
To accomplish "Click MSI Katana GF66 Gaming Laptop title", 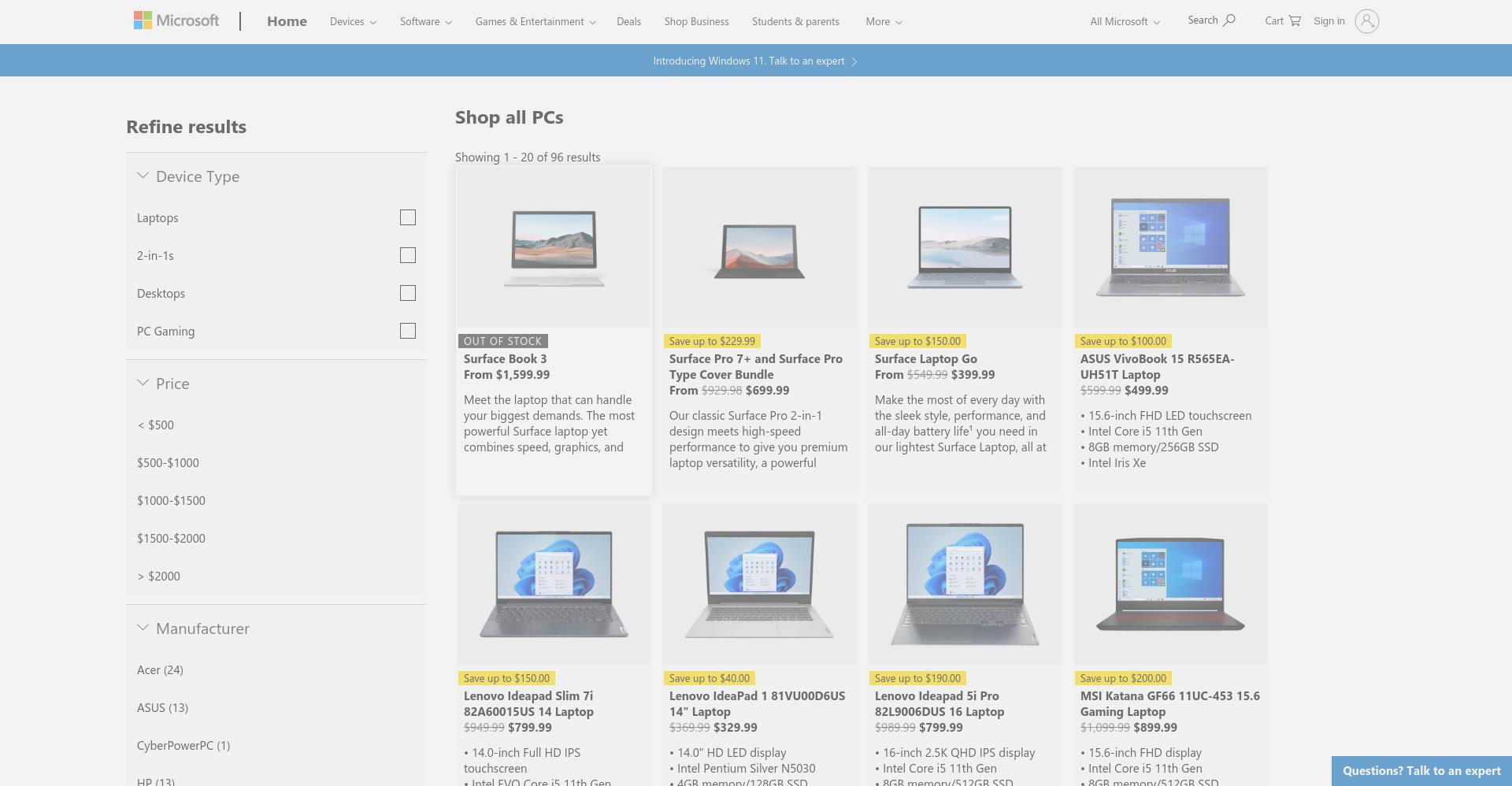I will click(1170, 704).
